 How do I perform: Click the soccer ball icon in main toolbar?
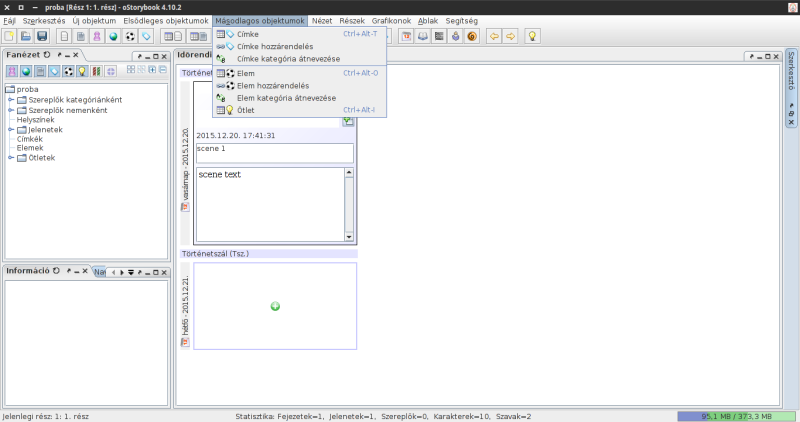(130, 36)
